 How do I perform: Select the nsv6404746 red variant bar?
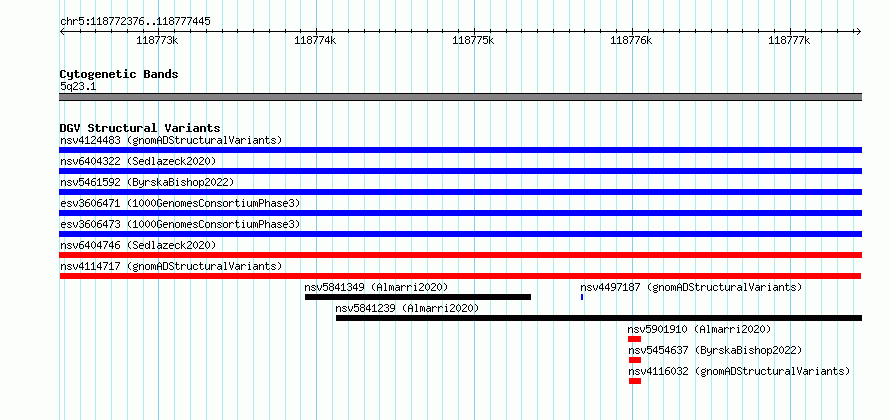[460, 255]
